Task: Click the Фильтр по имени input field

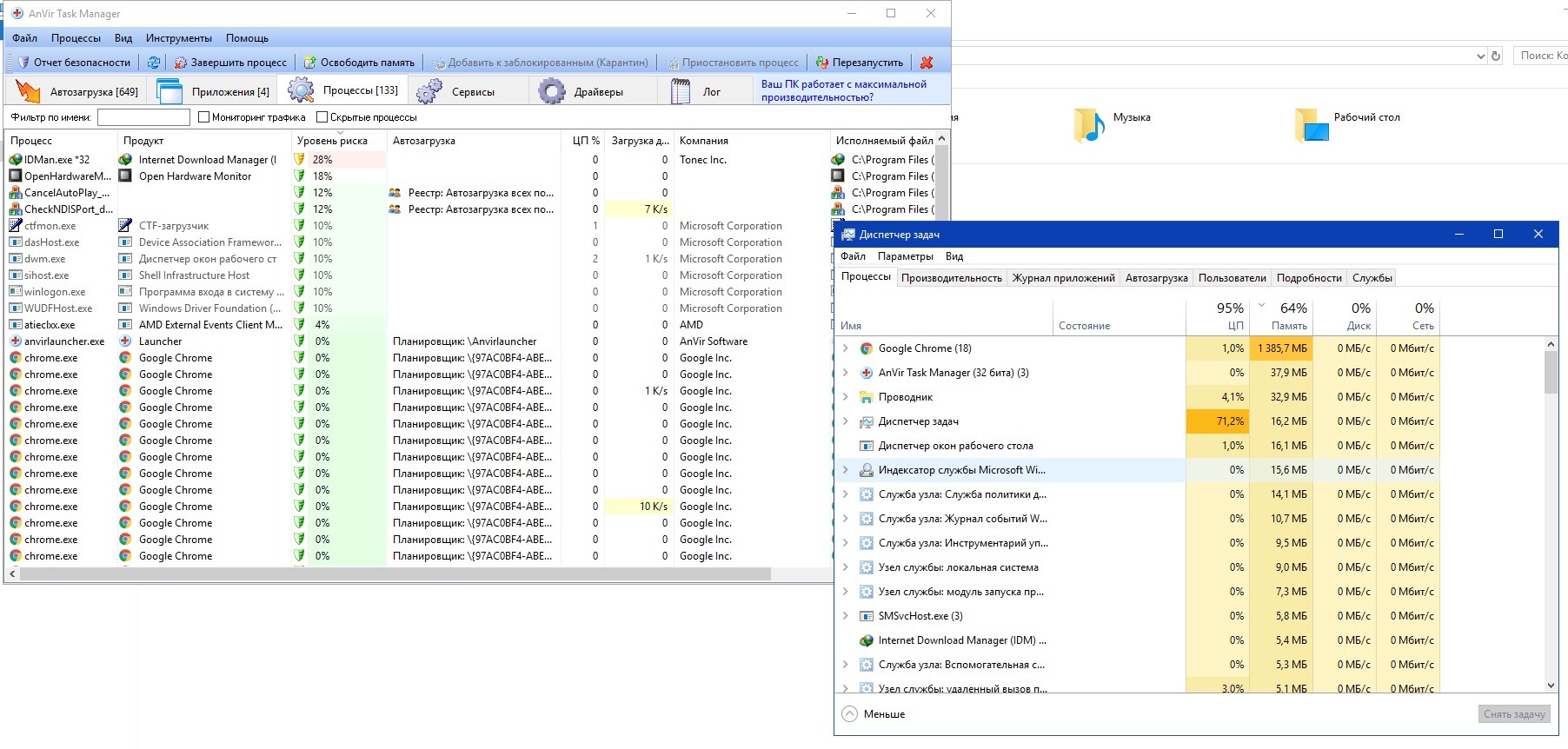Action: (x=143, y=117)
